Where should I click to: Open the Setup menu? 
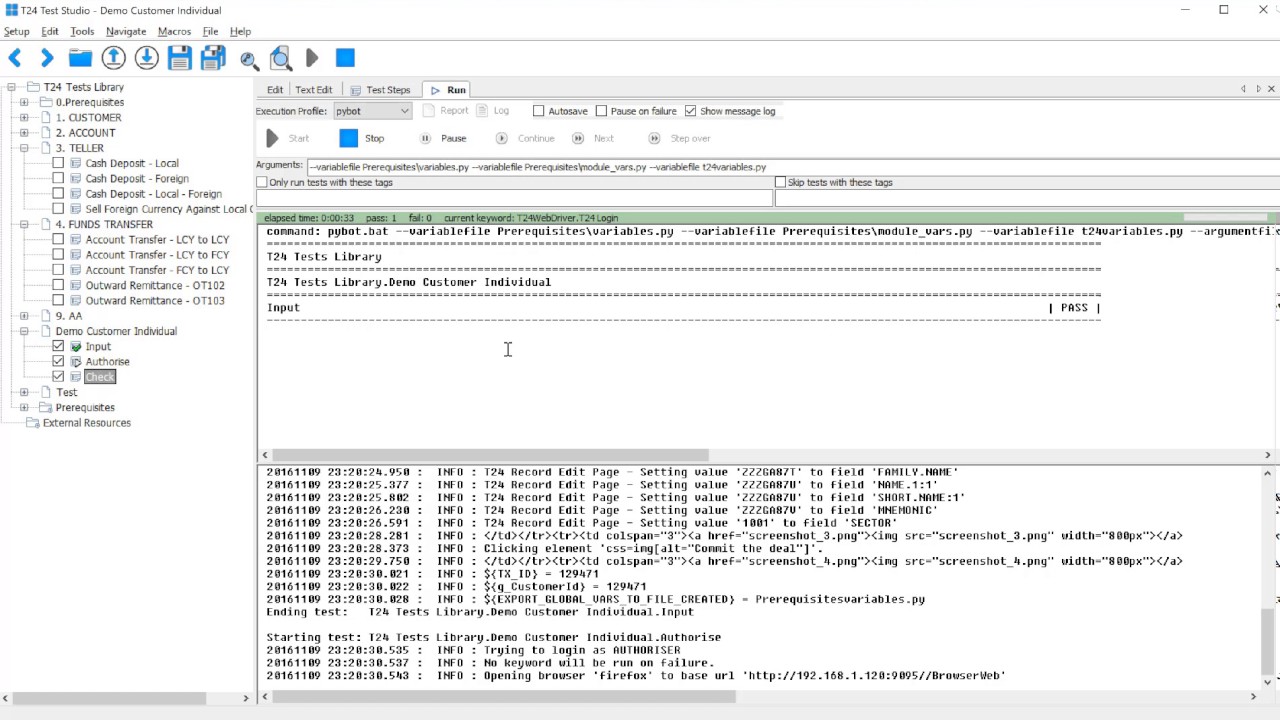(17, 32)
